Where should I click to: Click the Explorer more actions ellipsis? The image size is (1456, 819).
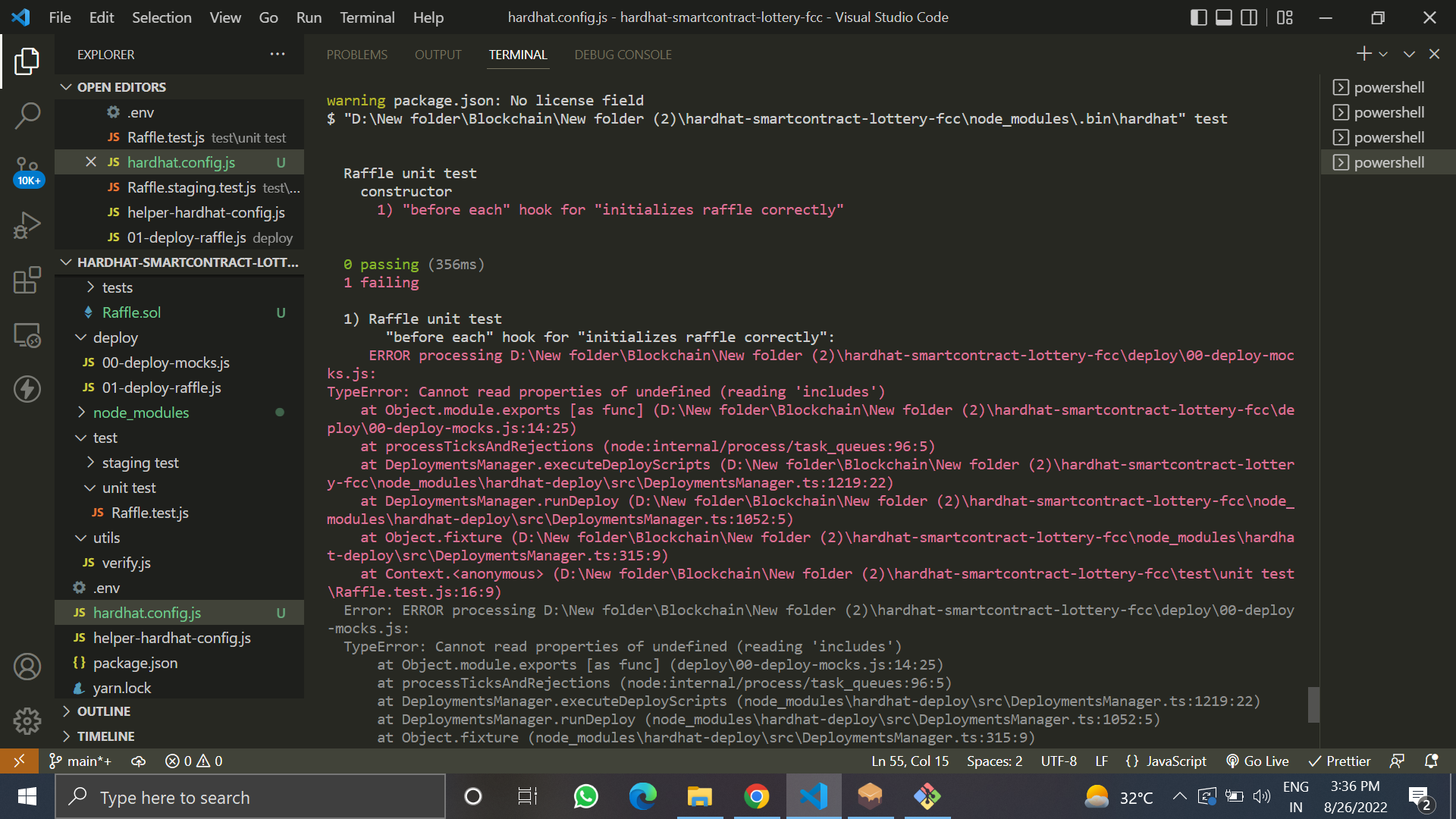(x=278, y=54)
